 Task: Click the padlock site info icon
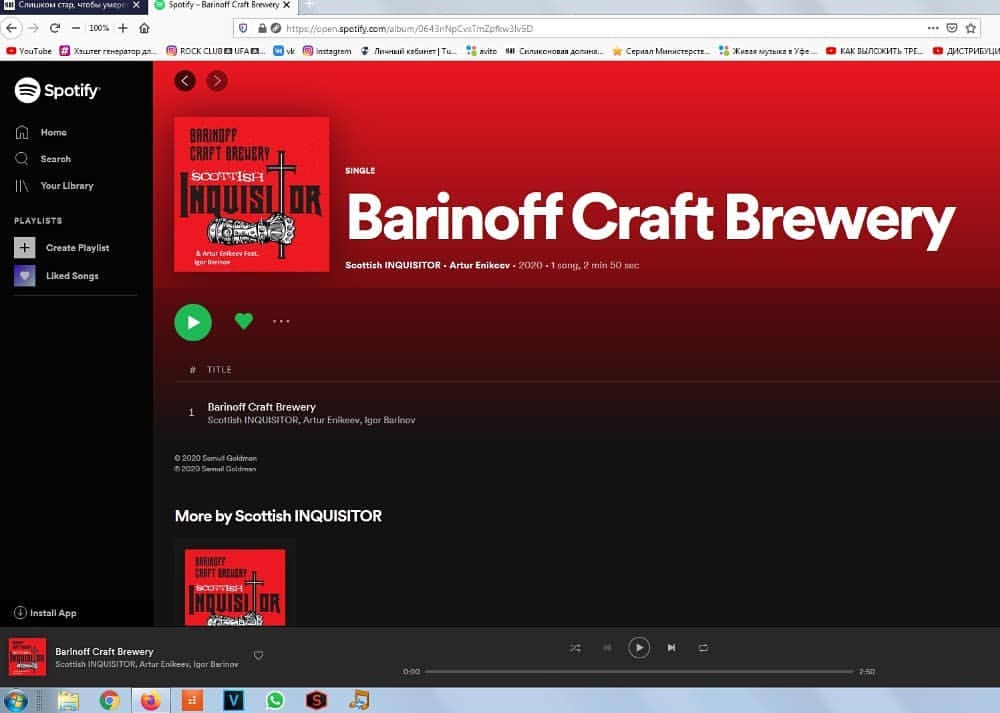(262, 28)
